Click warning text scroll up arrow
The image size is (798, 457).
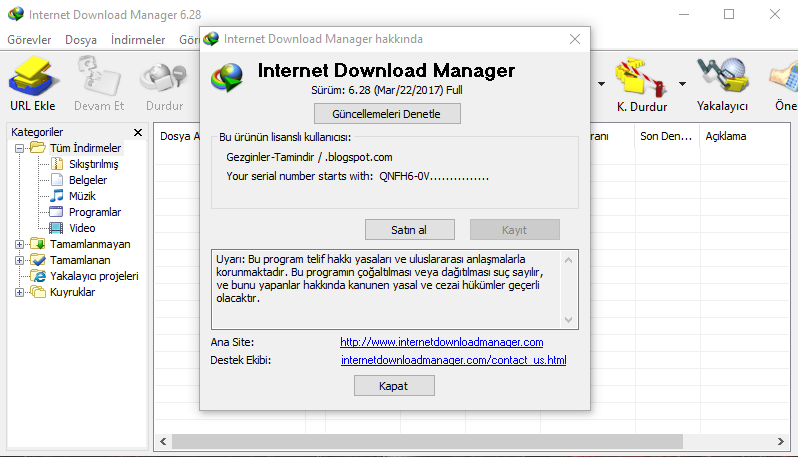[x=569, y=260]
